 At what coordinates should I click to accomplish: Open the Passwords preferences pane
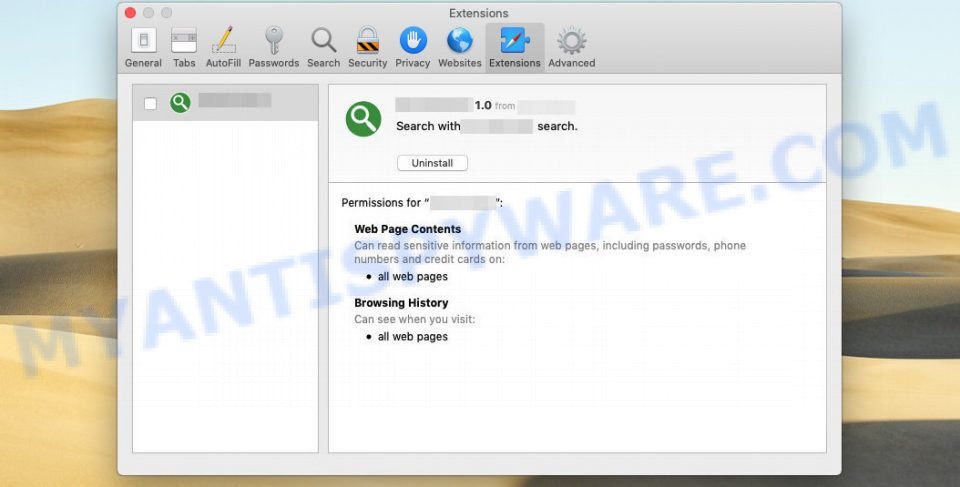click(274, 48)
